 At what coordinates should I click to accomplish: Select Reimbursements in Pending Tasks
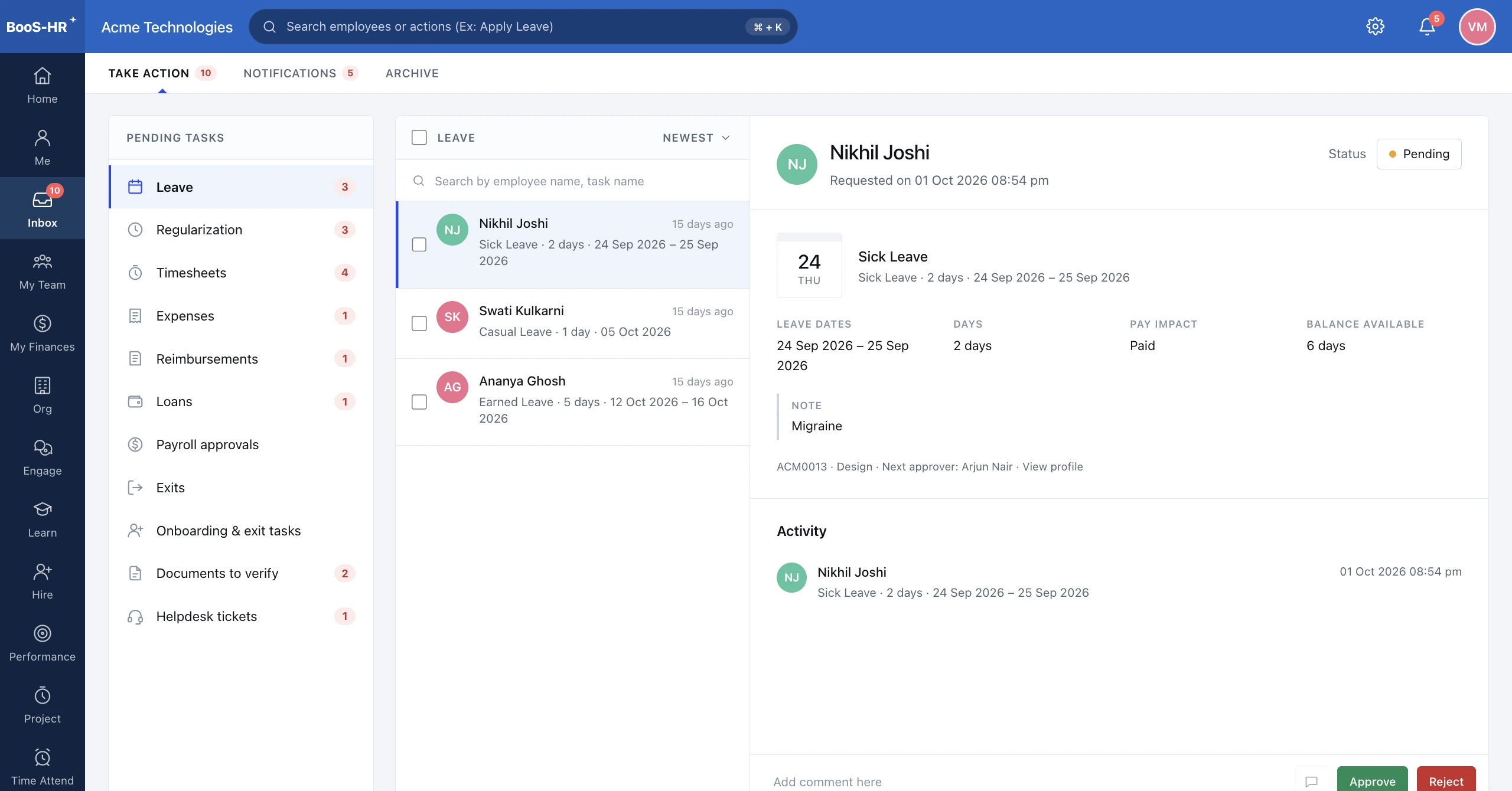[241, 359]
